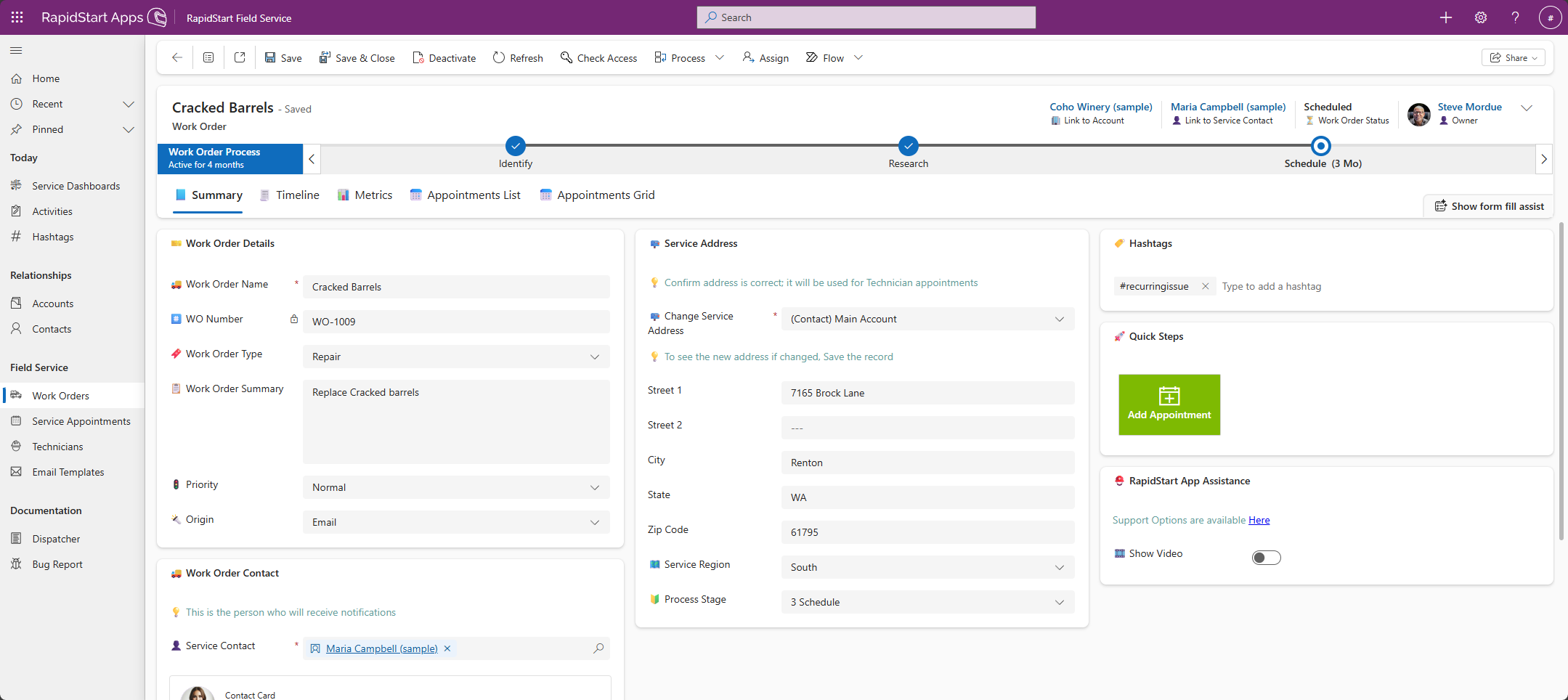Screen dimensions: 1568x700
Task: Expand the header fields chevron near Owner
Action: pos(1527,107)
